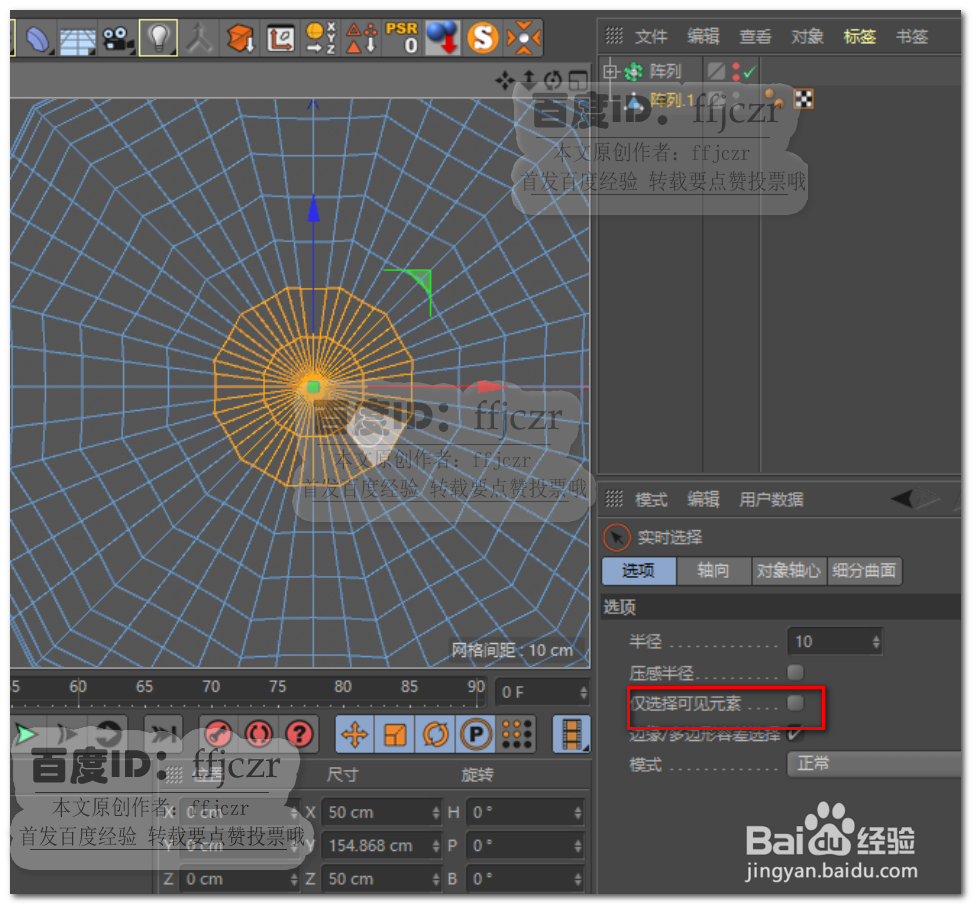Open the 编辑 menu in object manager
The image size is (972, 905).
704,37
